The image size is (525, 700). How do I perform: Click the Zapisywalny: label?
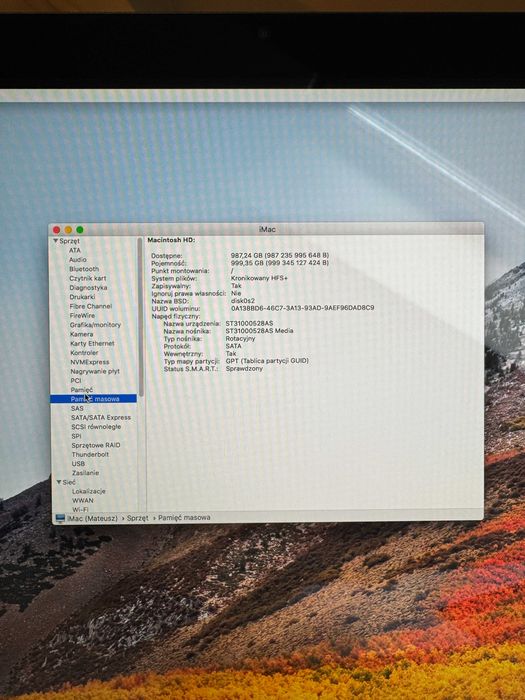tap(171, 286)
